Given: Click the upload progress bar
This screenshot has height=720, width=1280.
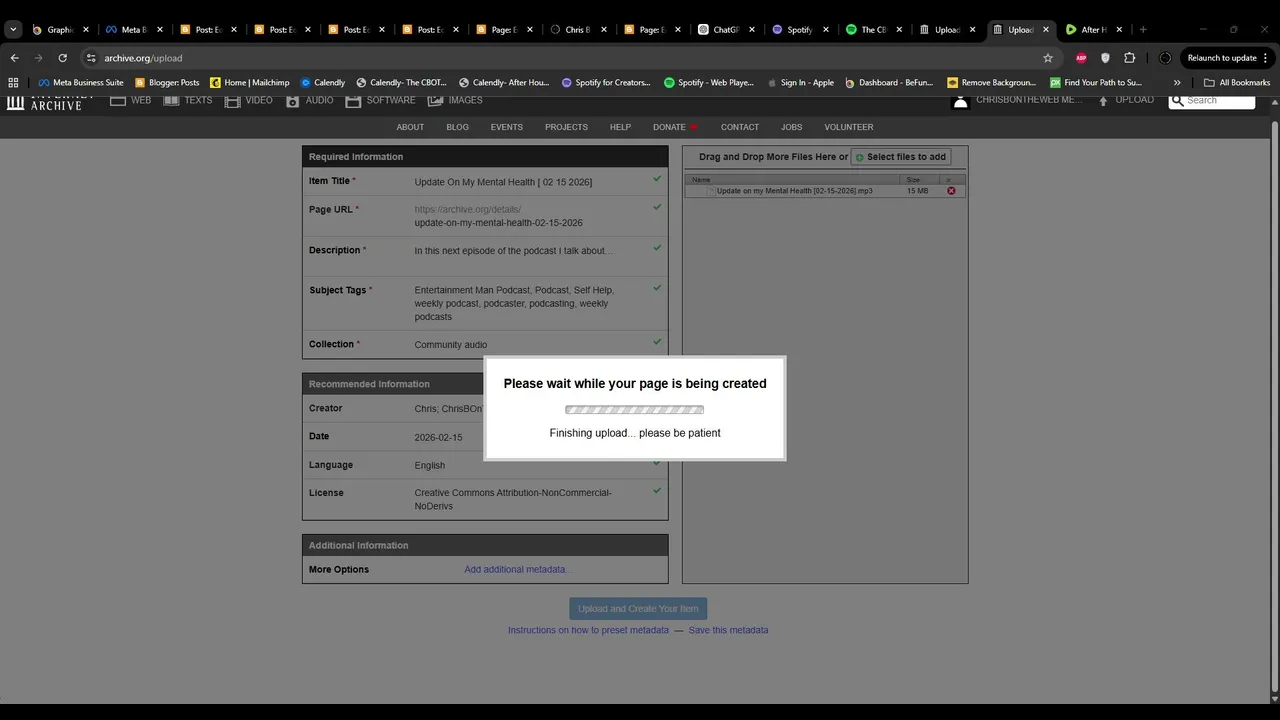Looking at the screenshot, I should tap(635, 409).
